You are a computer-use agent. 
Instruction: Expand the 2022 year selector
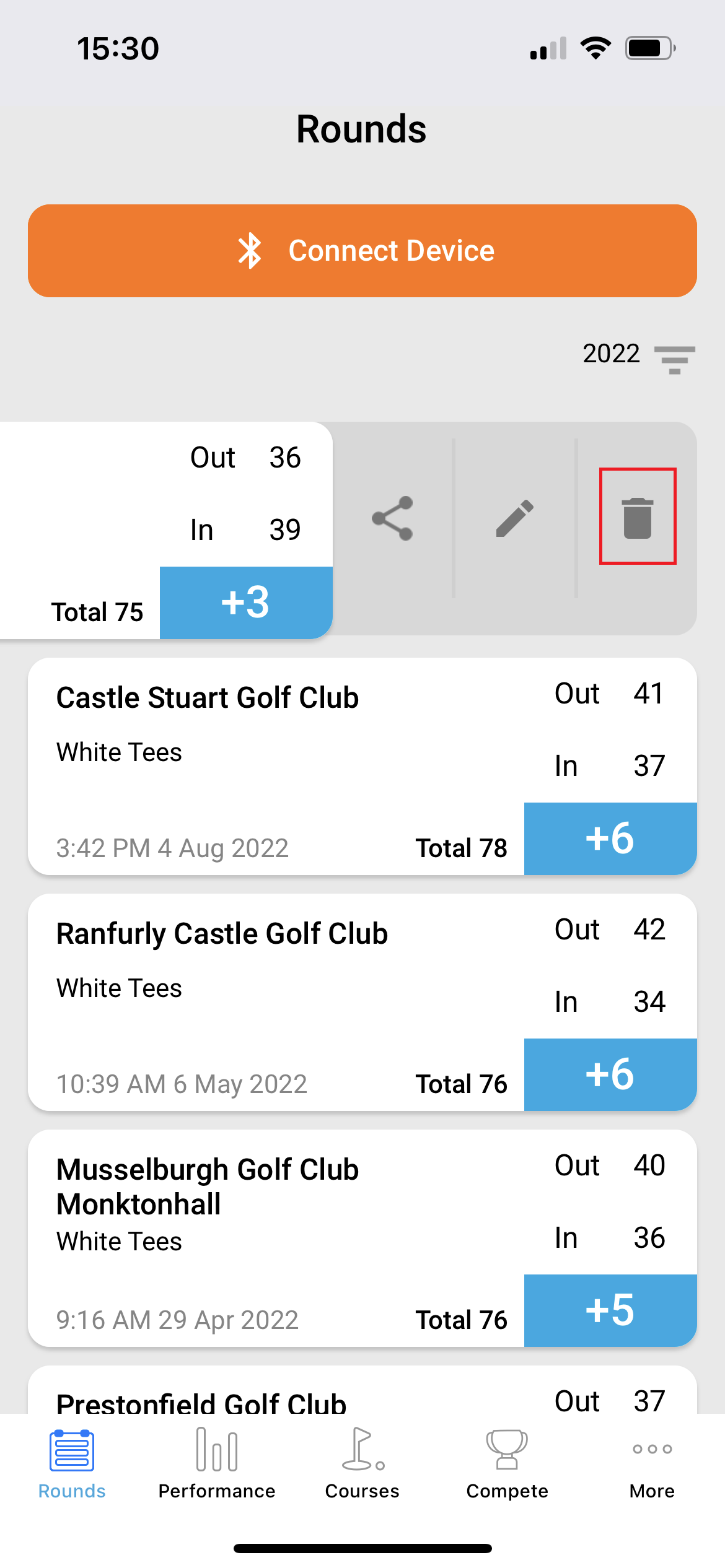(611, 354)
